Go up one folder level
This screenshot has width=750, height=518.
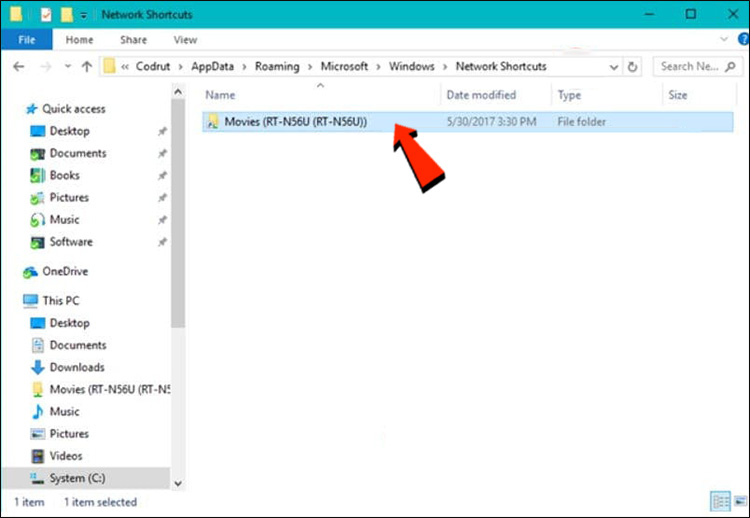(x=87, y=66)
